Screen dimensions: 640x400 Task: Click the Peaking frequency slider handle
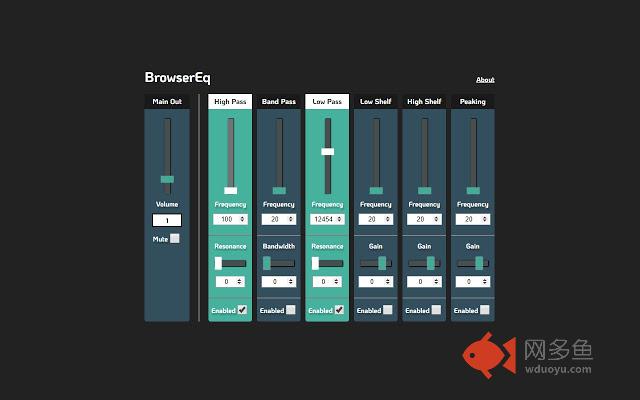(473, 190)
